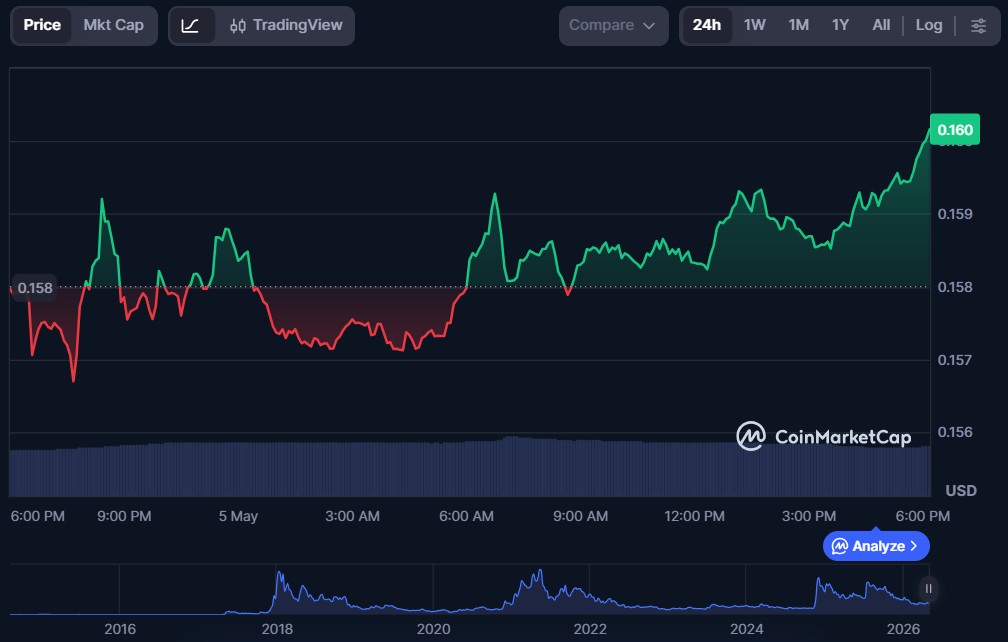The image size is (1008, 642).
Task: Select the 24h time range
Action: [706, 26]
